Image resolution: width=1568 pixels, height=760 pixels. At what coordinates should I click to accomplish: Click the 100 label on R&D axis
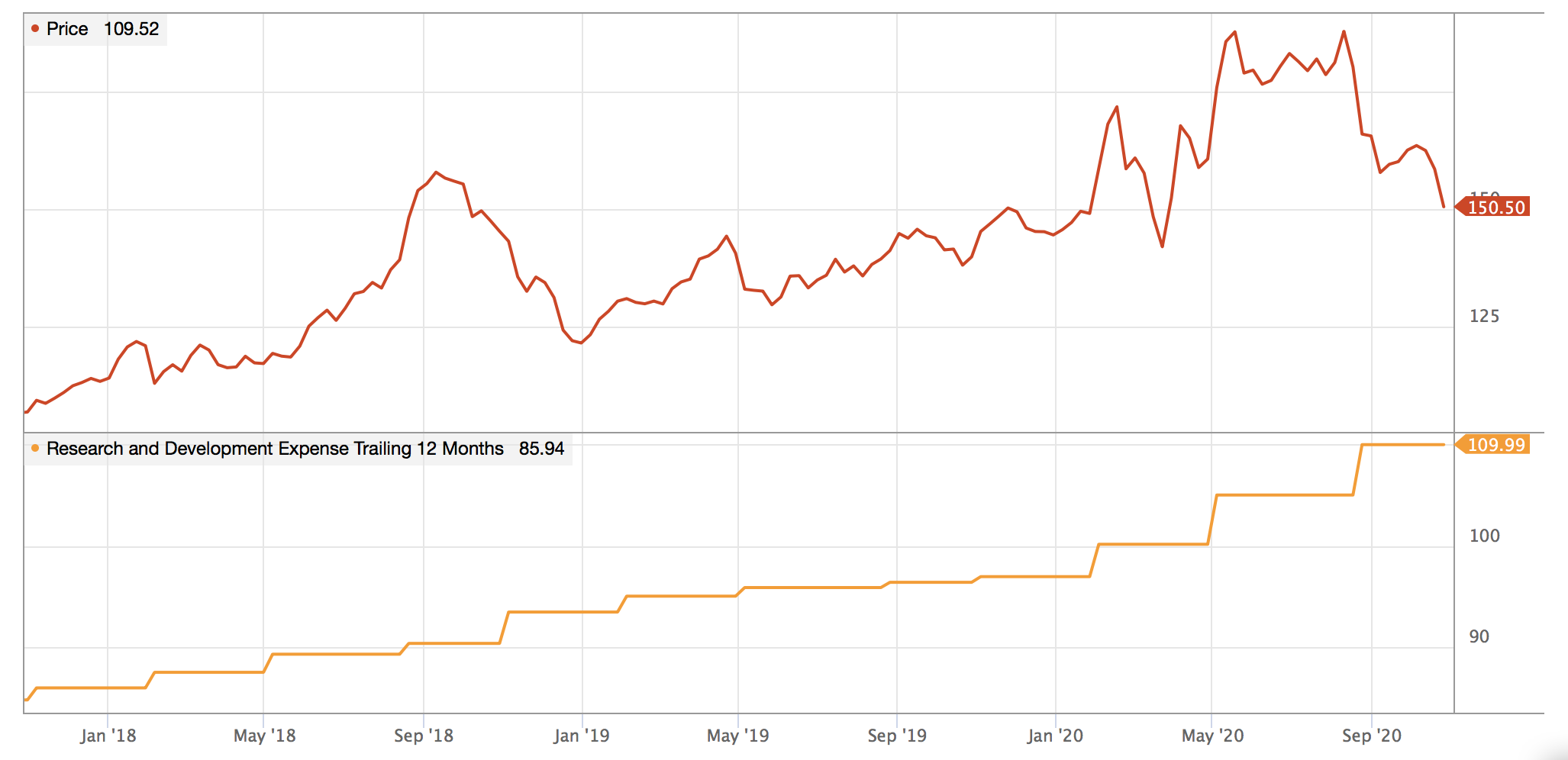[1484, 536]
